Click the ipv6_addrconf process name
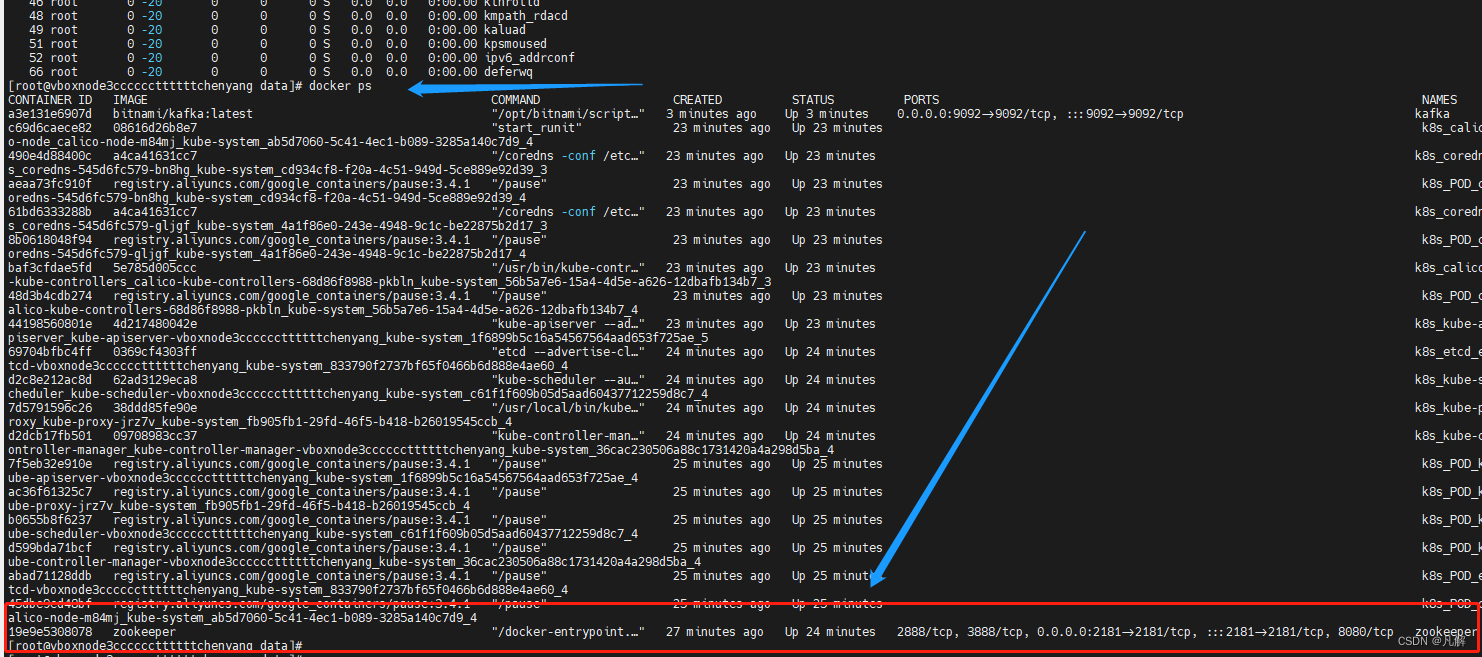The image size is (1482, 657). click(529, 58)
